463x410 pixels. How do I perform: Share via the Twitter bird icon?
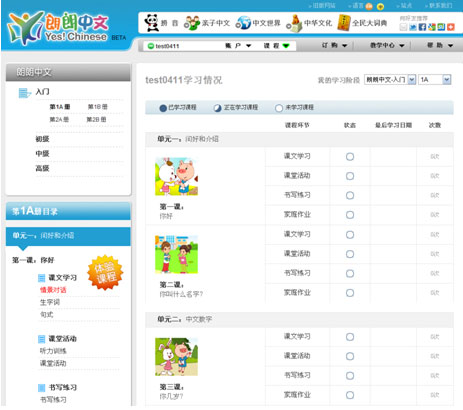tap(413, 27)
